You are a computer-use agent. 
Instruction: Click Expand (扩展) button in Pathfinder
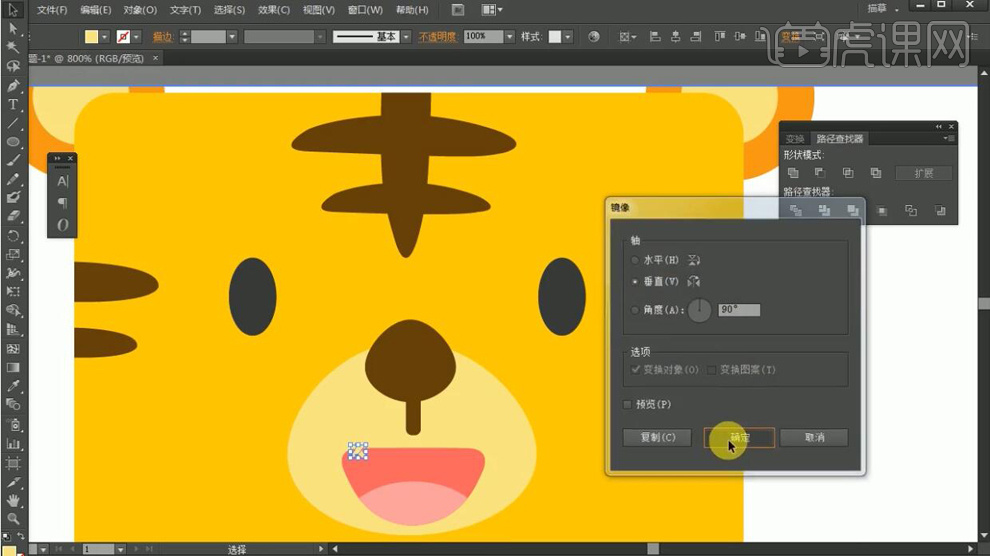click(x=924, y=173)
